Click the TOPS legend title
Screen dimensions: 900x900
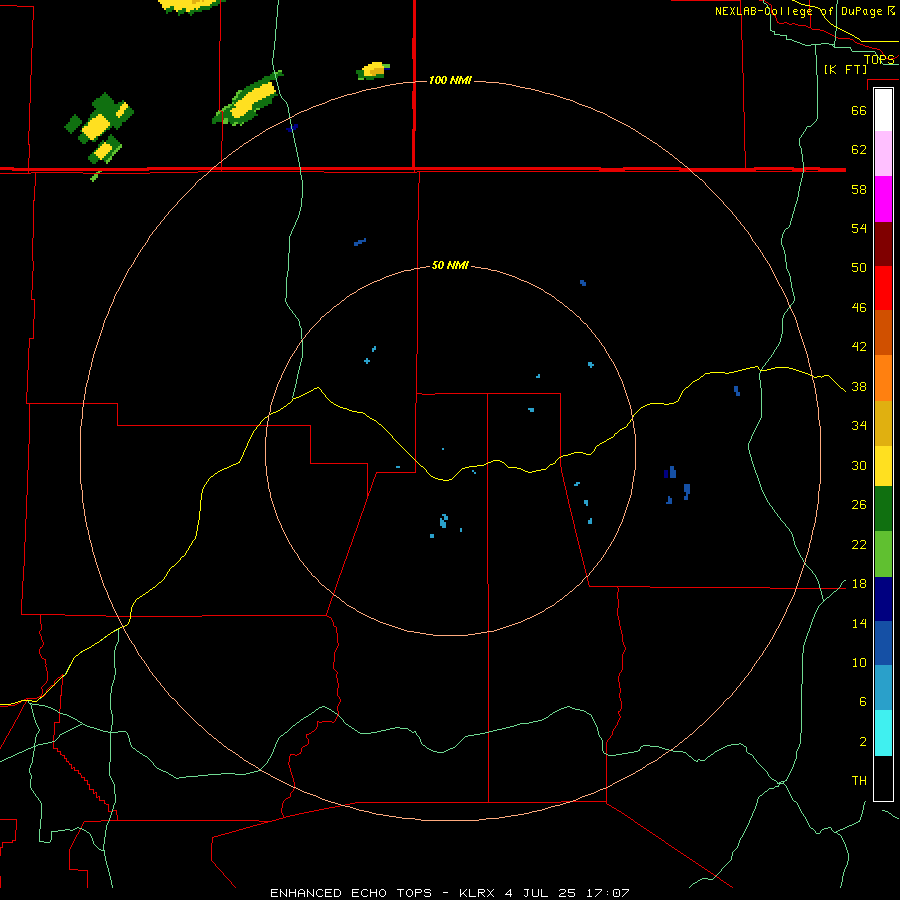(879, 59)
